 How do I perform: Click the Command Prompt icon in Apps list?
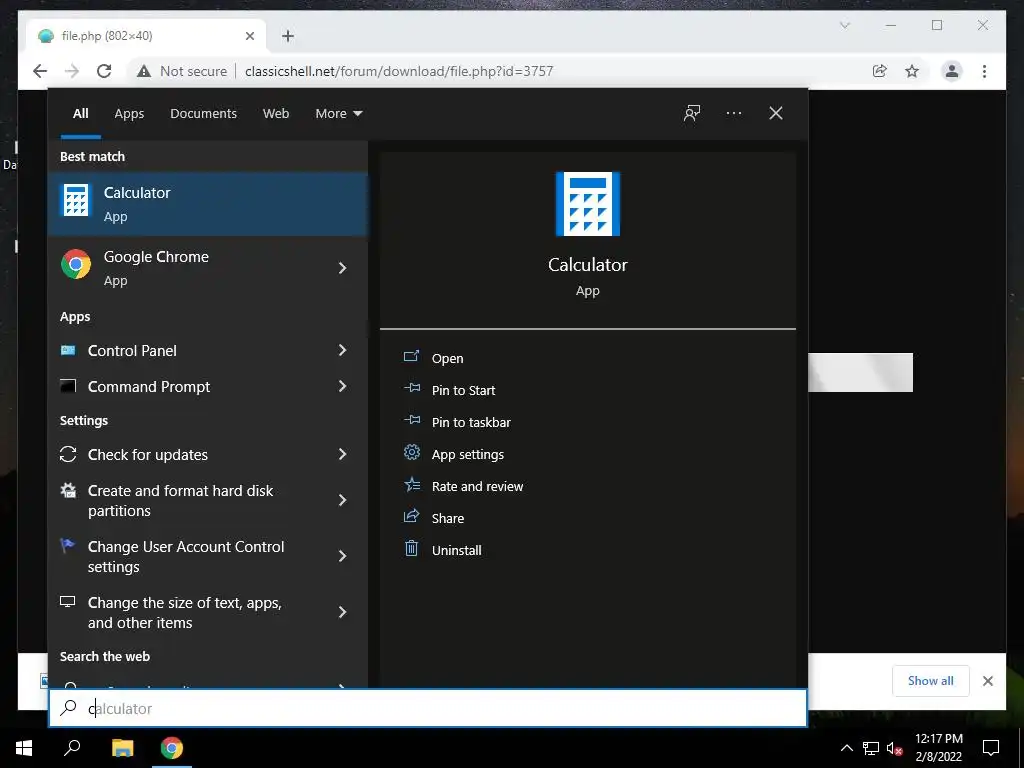pos(68,387)
